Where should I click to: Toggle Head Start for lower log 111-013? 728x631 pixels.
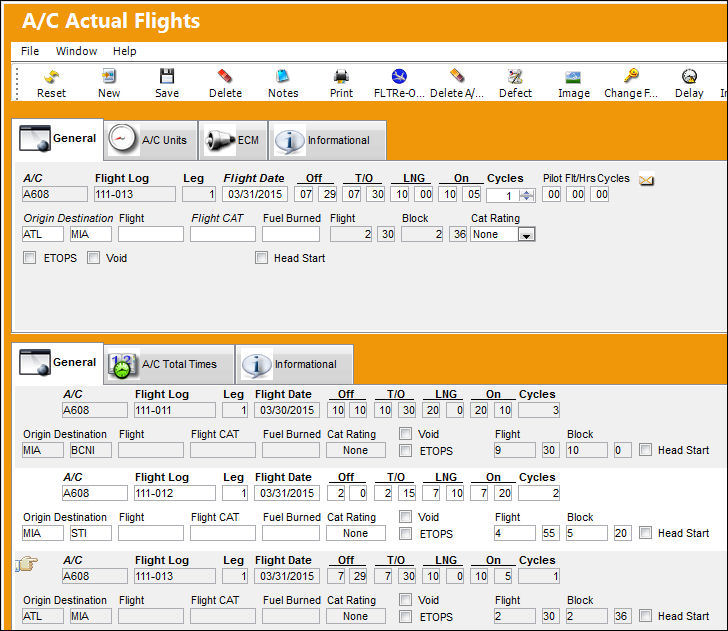[x=645, y=616]
